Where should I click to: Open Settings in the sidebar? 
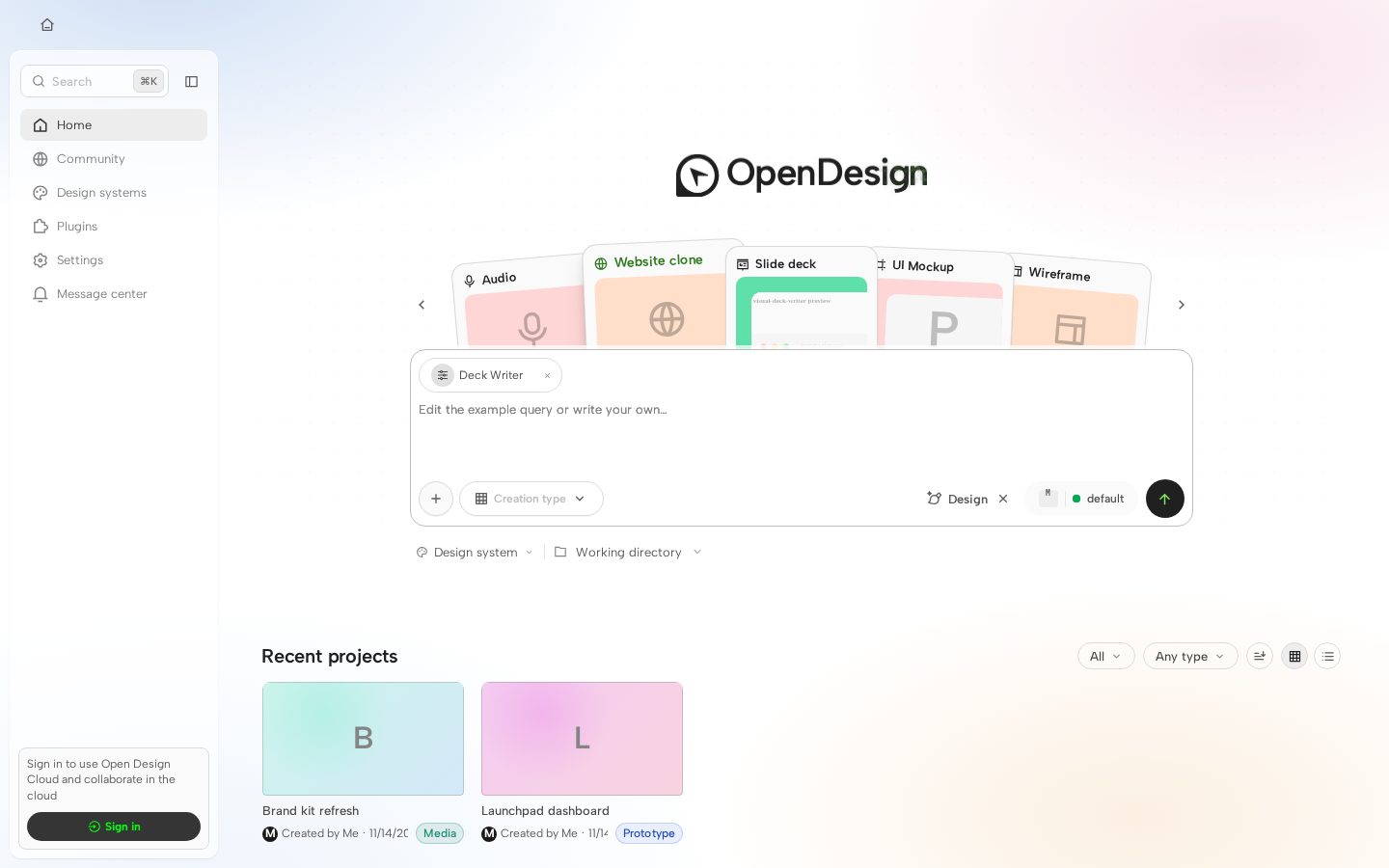(x=114, y=260)
